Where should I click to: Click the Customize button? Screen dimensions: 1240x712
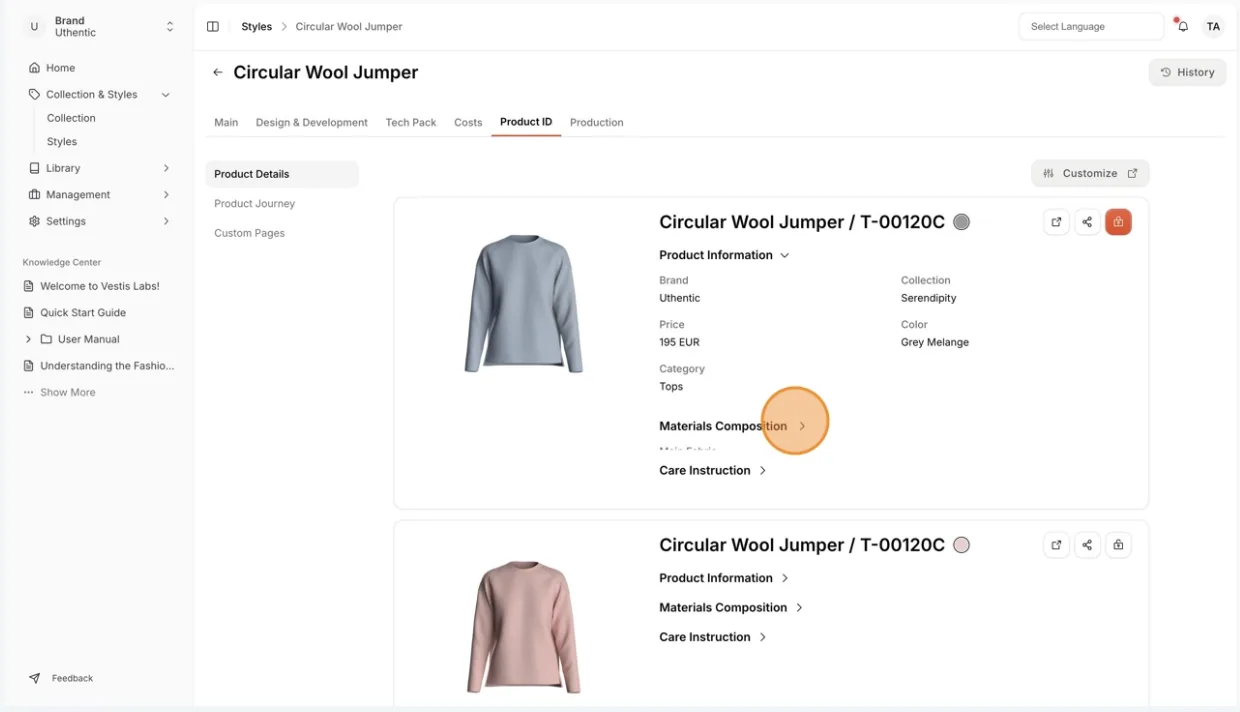[x=1090, y=173]
